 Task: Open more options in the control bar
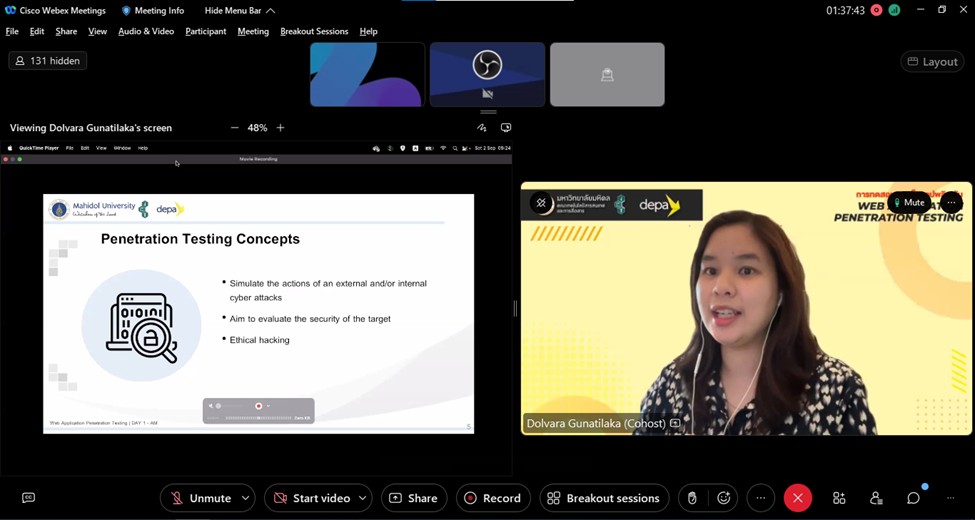[761, 498]
